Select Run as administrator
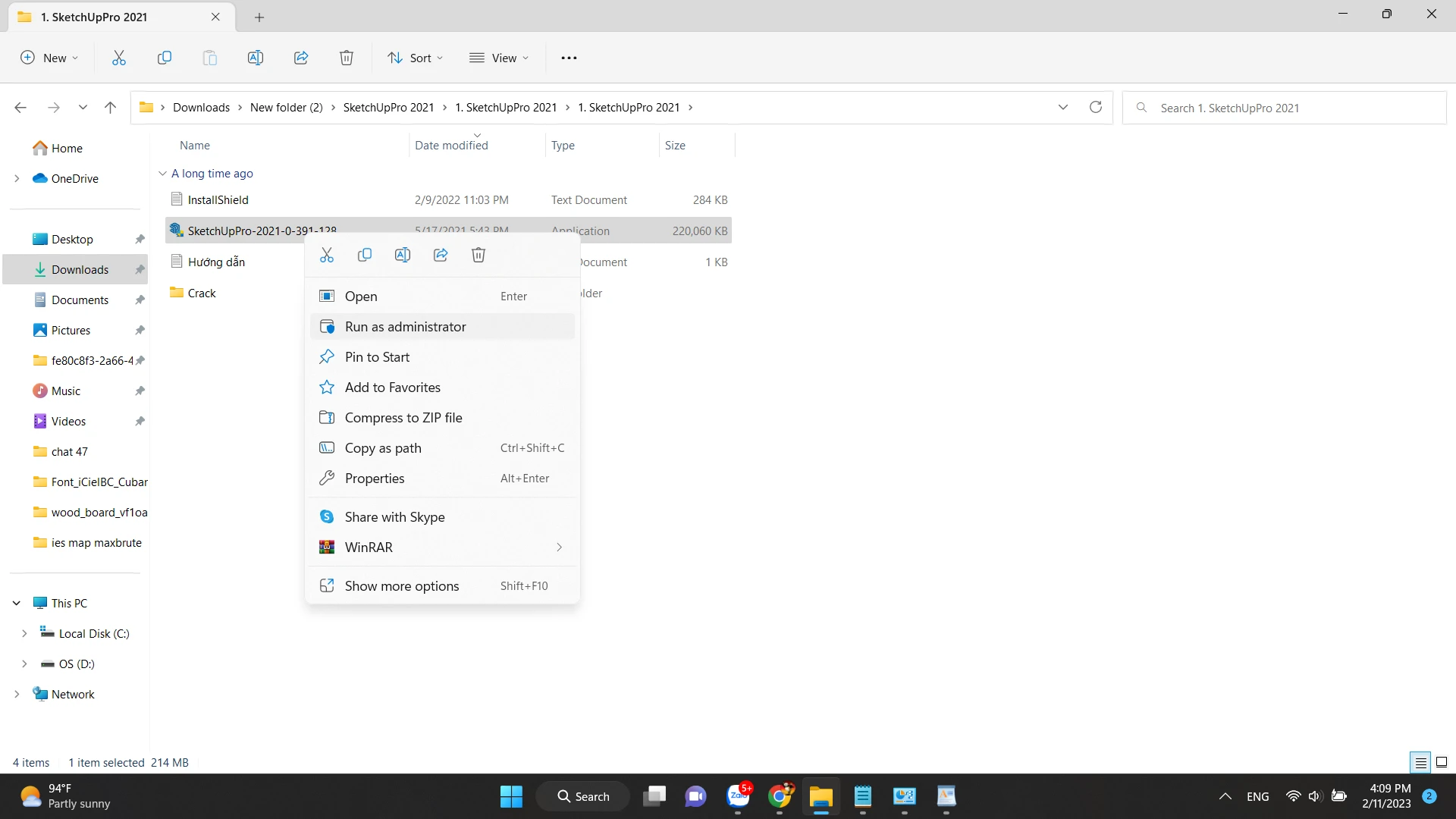The image size is (1456, 819). (442, 327)
